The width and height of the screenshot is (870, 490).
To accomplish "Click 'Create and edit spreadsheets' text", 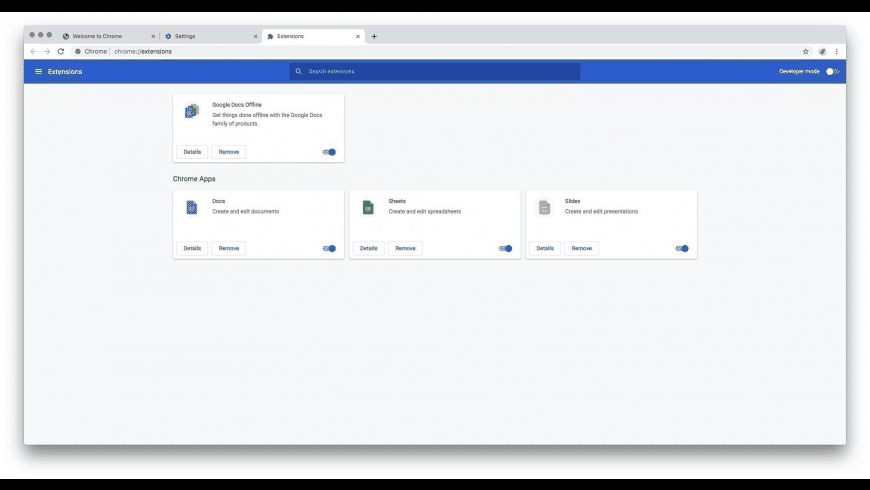I will tap(424, 211).
